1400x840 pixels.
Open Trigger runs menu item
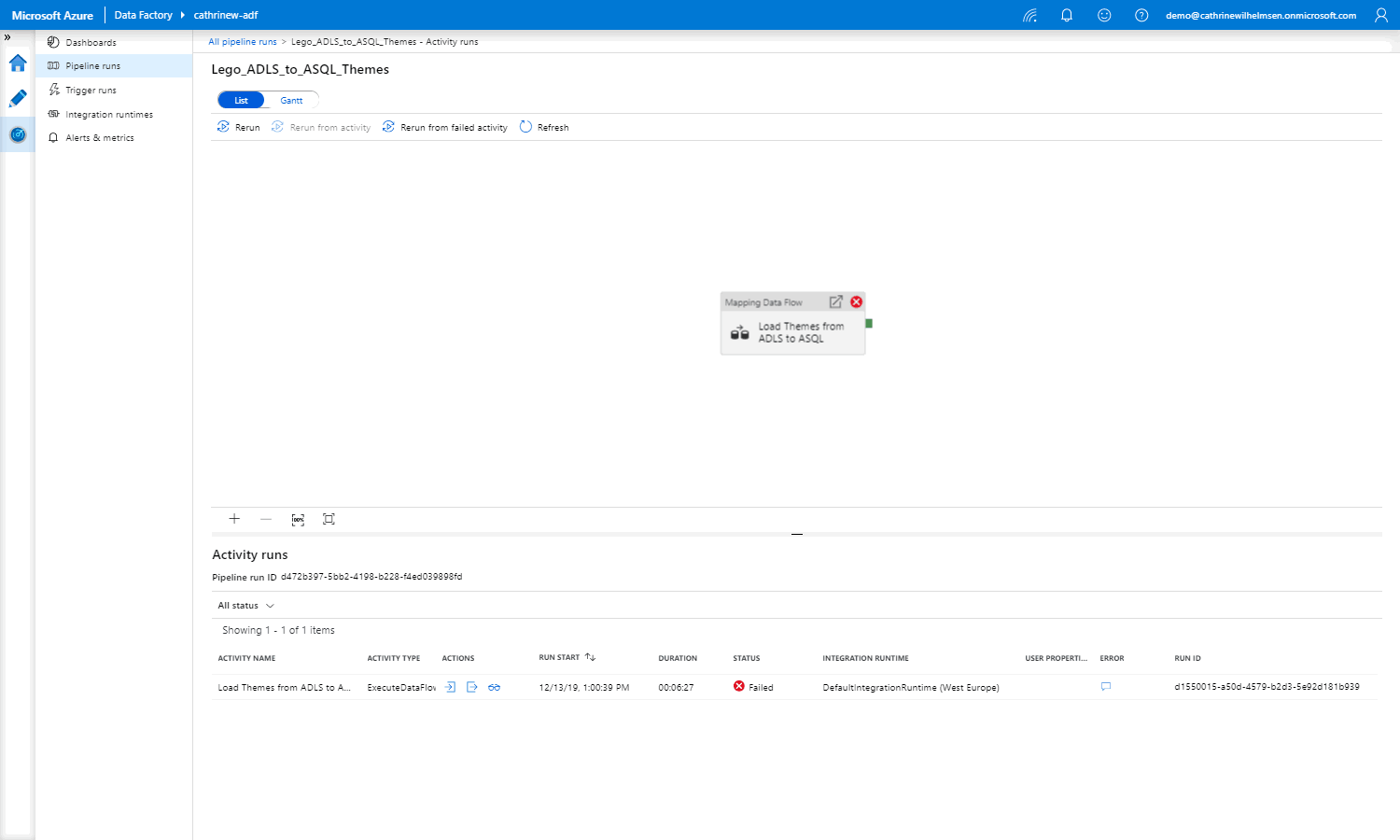tap(91, 91)
